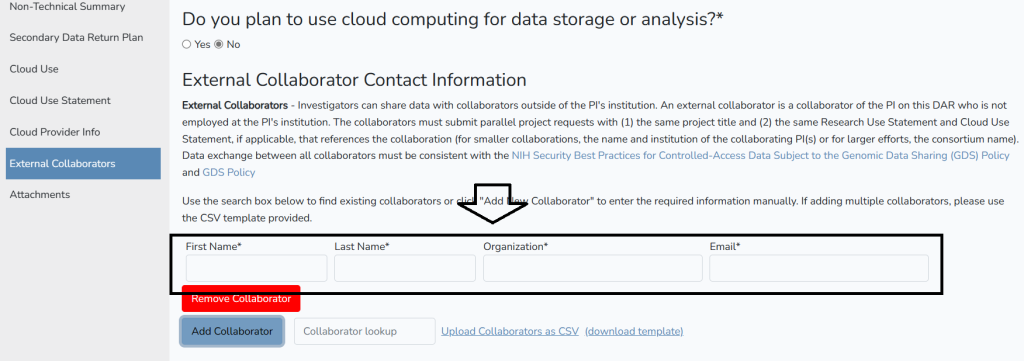
Task: Go to Attachments section
Action: pos(40,195)
